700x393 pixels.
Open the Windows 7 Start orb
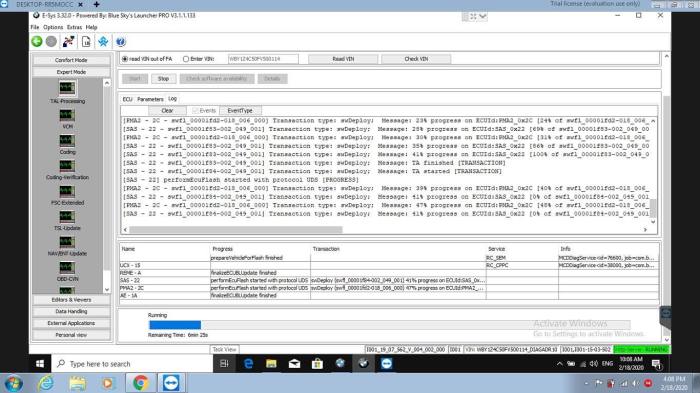13,383
